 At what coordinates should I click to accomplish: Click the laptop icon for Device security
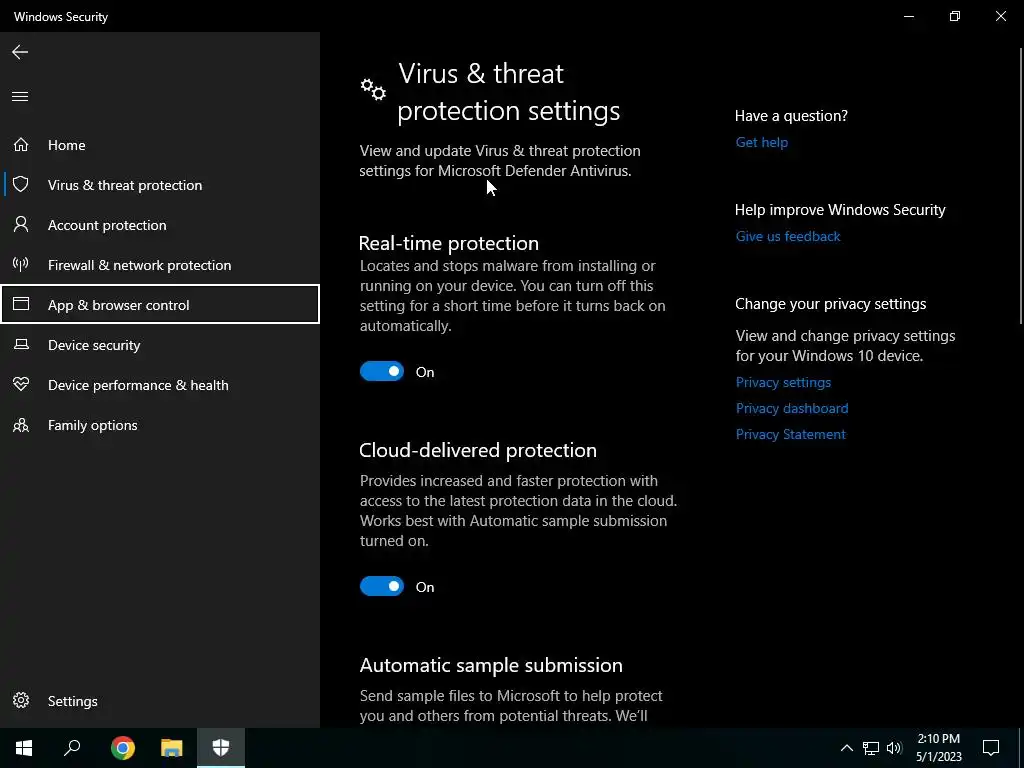point(21,344)
